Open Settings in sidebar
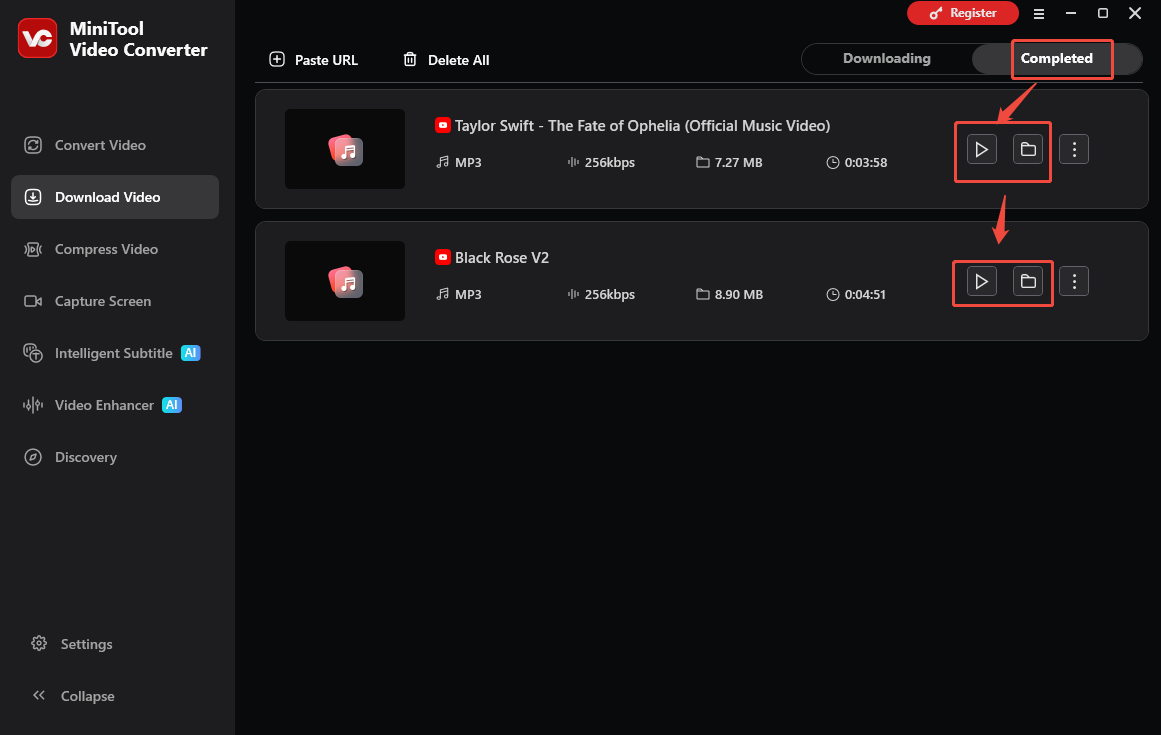The width and height of the screenshot is (1161, 735). click(x=72, y=644)
